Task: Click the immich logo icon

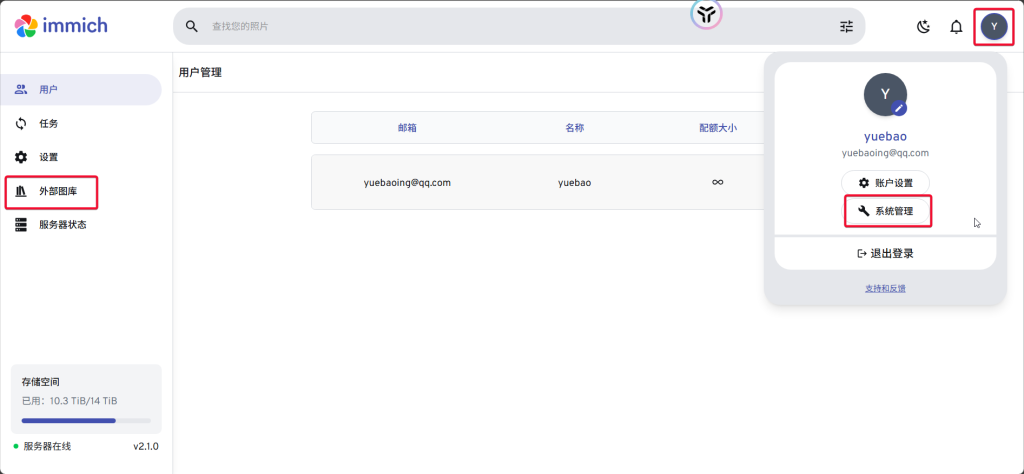Action: (26, 25)
